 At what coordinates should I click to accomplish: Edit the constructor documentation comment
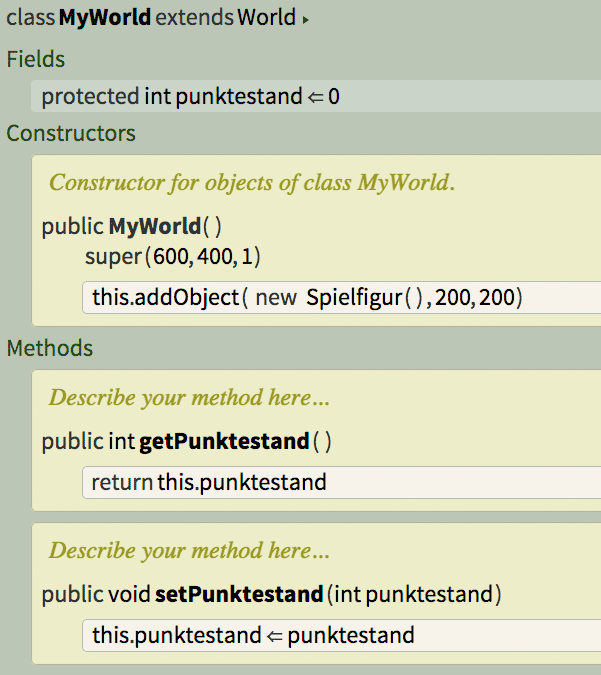click(x=252, y=182)
